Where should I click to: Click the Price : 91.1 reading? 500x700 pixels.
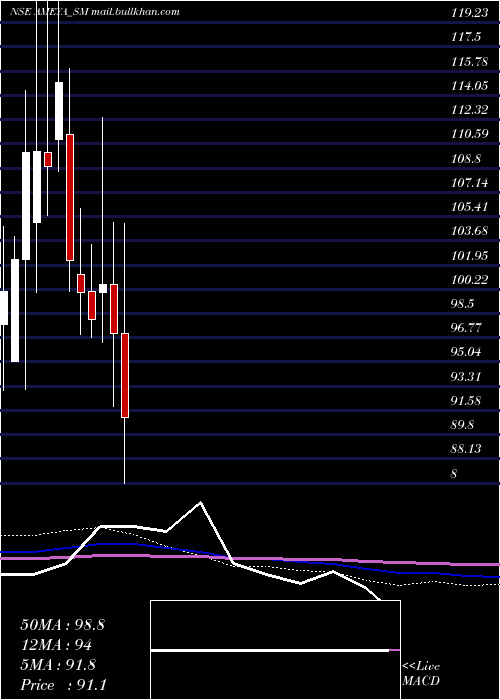click(x=63, y=685)
